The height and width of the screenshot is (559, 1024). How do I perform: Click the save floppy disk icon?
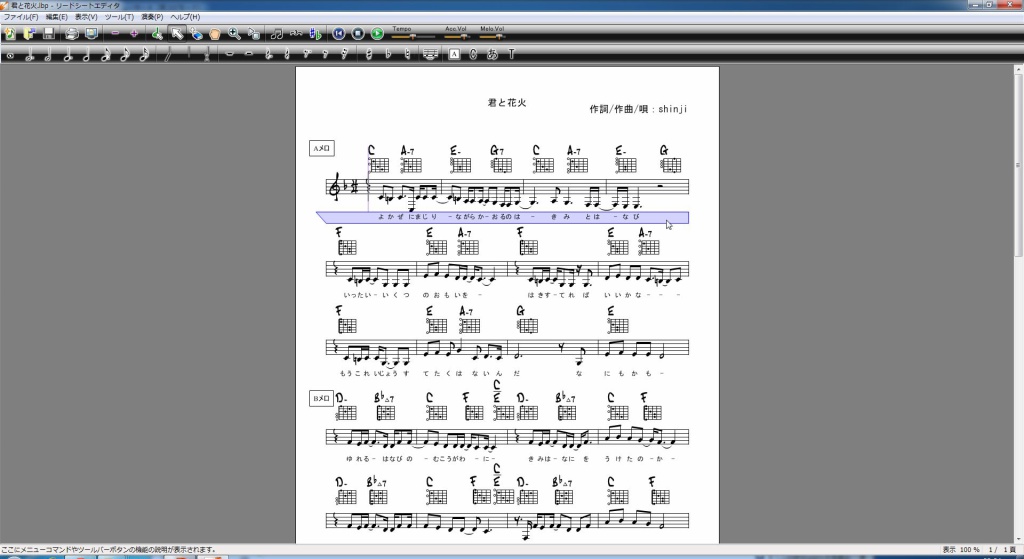pyautogui.click(x=48, y=34)
